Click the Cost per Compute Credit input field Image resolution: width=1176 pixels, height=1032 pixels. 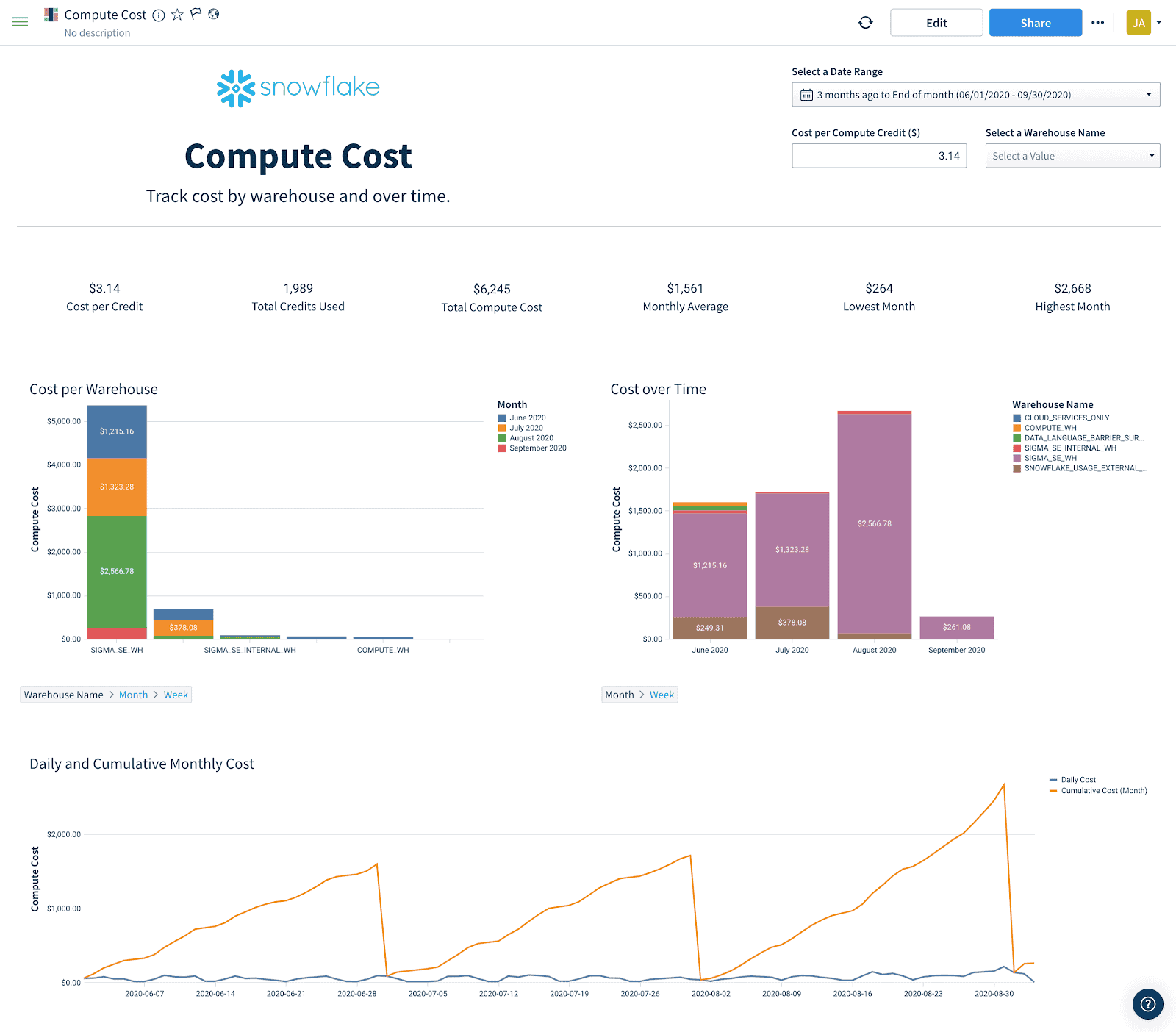tap(879, 155)
